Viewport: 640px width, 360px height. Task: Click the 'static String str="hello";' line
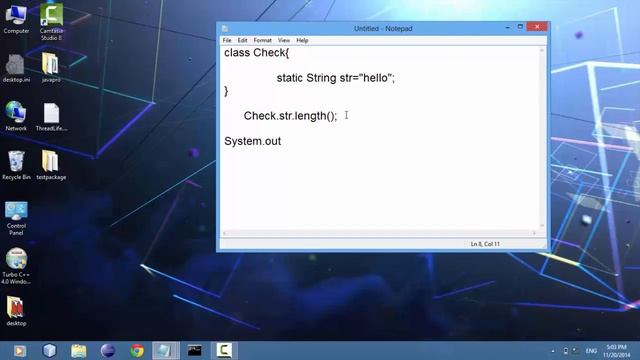(336, 78)
